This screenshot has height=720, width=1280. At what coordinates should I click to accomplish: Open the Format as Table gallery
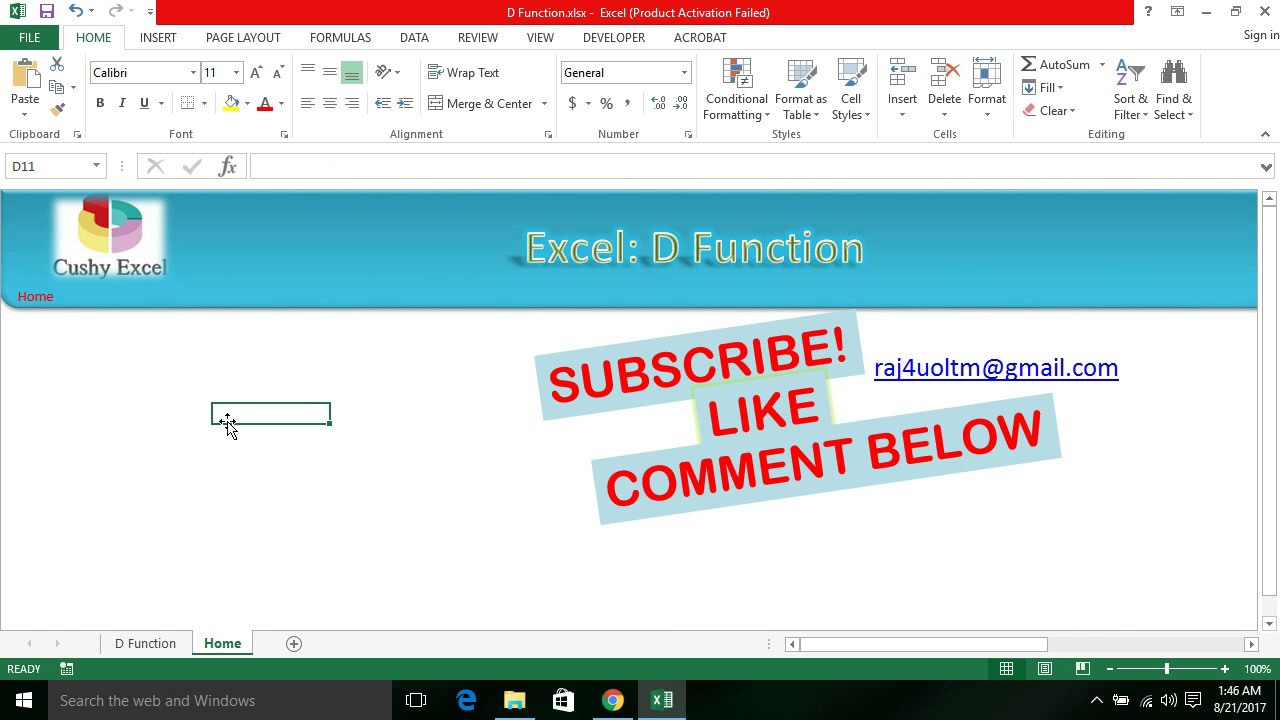(801, 90)
